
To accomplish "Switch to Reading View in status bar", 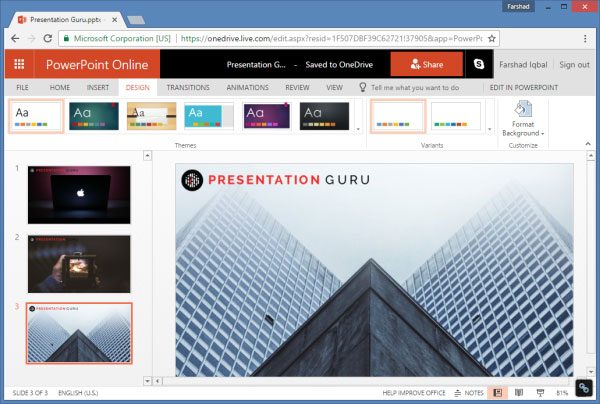I will tap(518, 393).
